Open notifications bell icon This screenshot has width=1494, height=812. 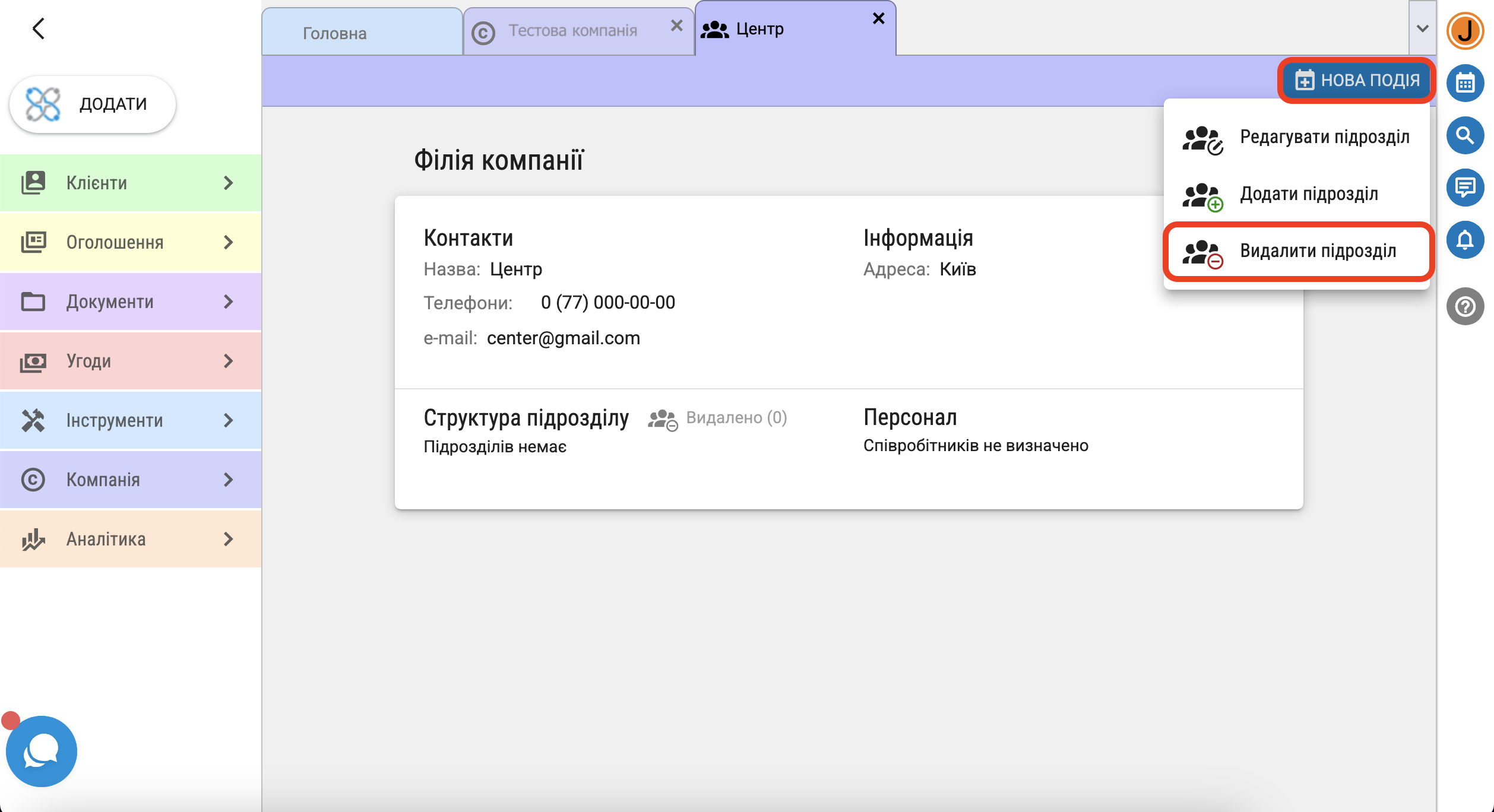(1465, 240)
